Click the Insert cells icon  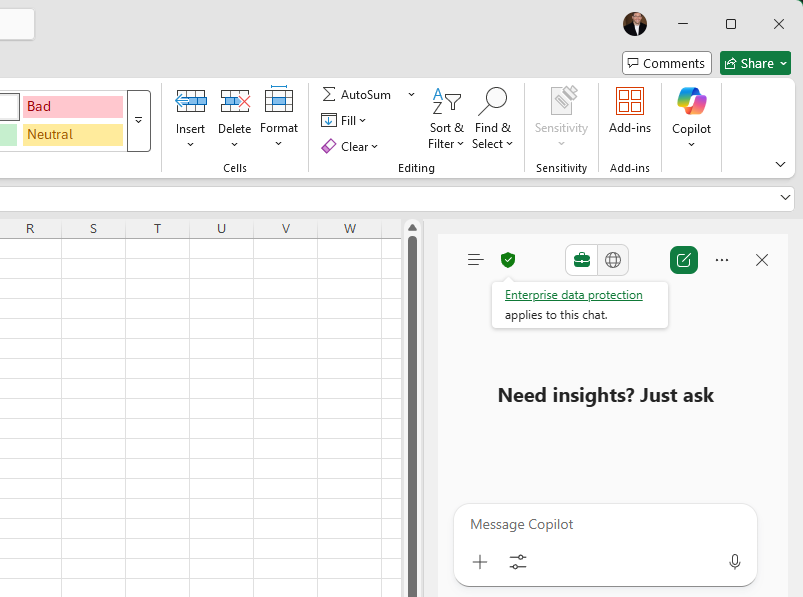coord(190,101)
